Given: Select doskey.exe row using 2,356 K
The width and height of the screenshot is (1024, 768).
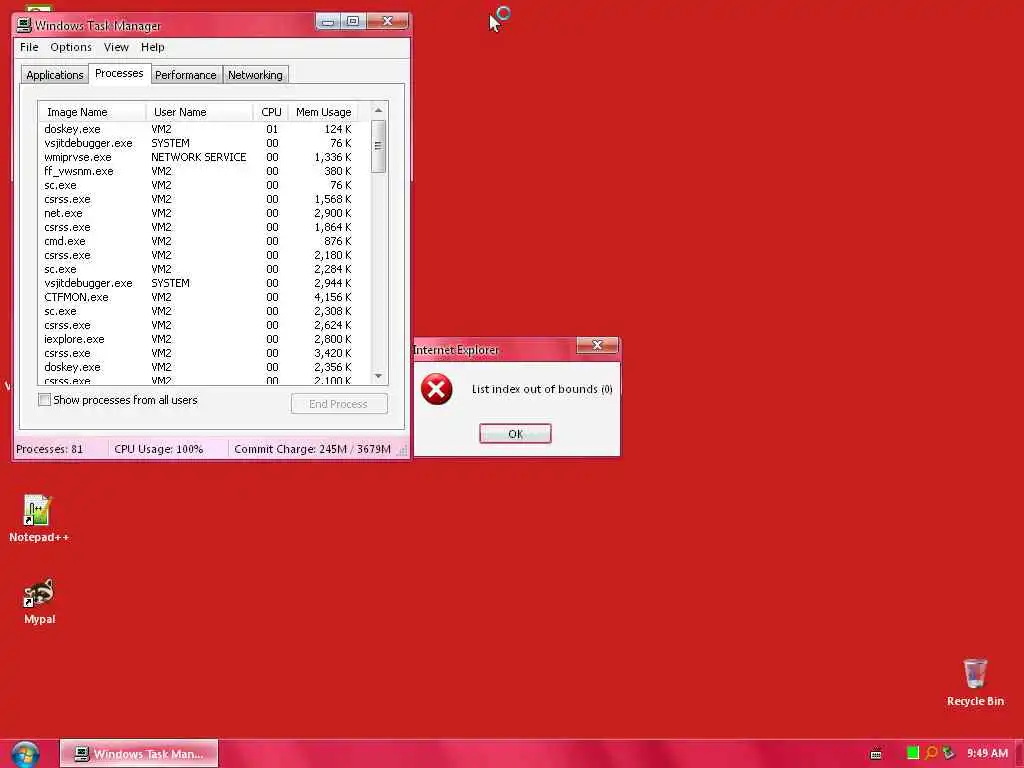Looking at the screenshot, I should coord(198,367).
